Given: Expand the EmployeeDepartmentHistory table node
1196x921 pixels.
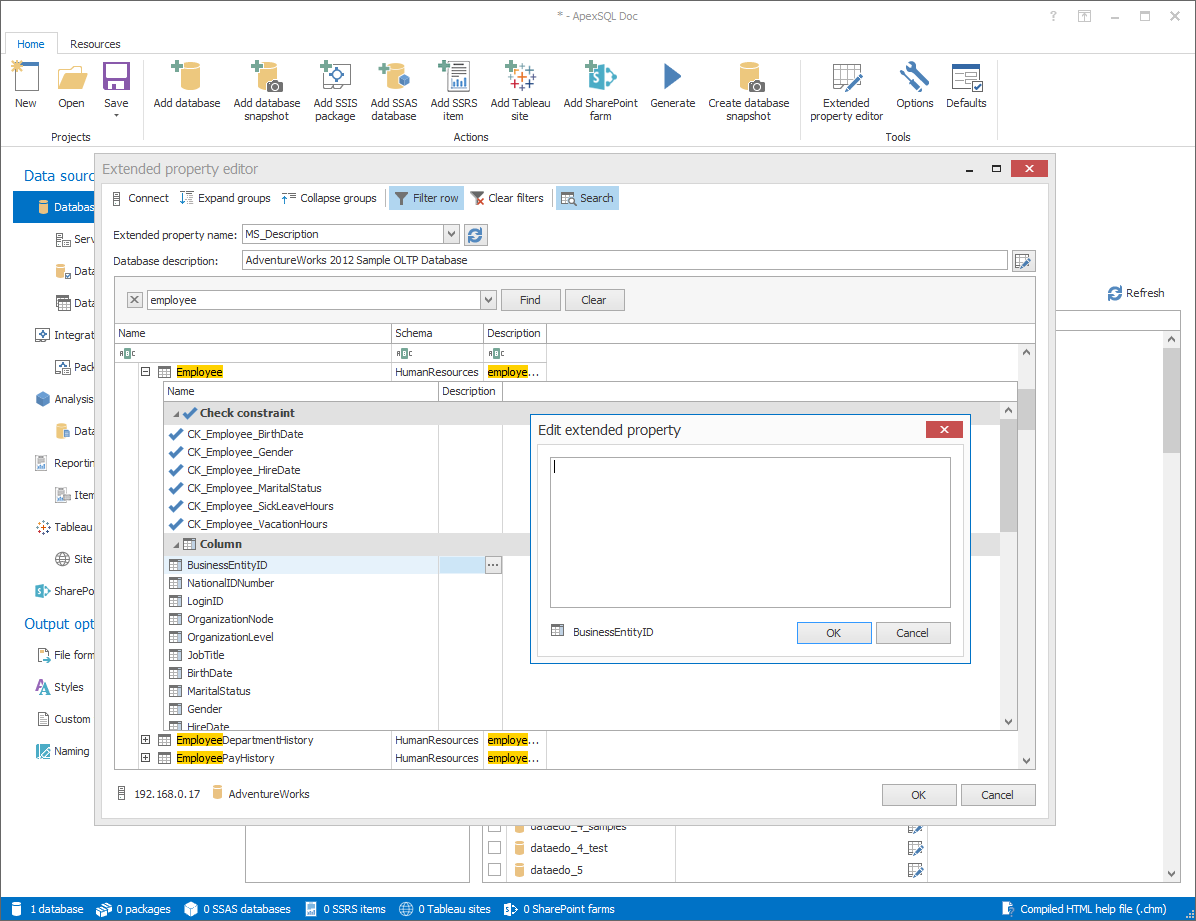Looking at the screenshot, I should [x=145, y=741].
